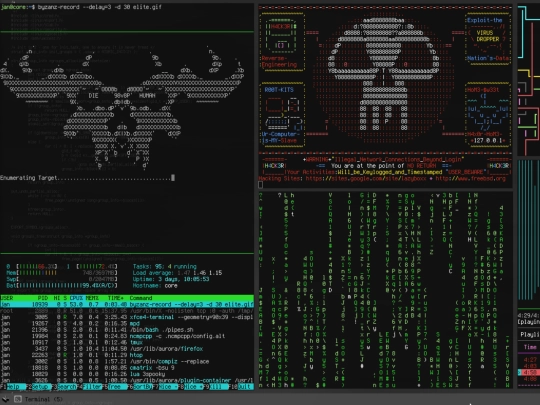Click the 'Enumerating Target' line
540x405 pixels.
[87, 178]
